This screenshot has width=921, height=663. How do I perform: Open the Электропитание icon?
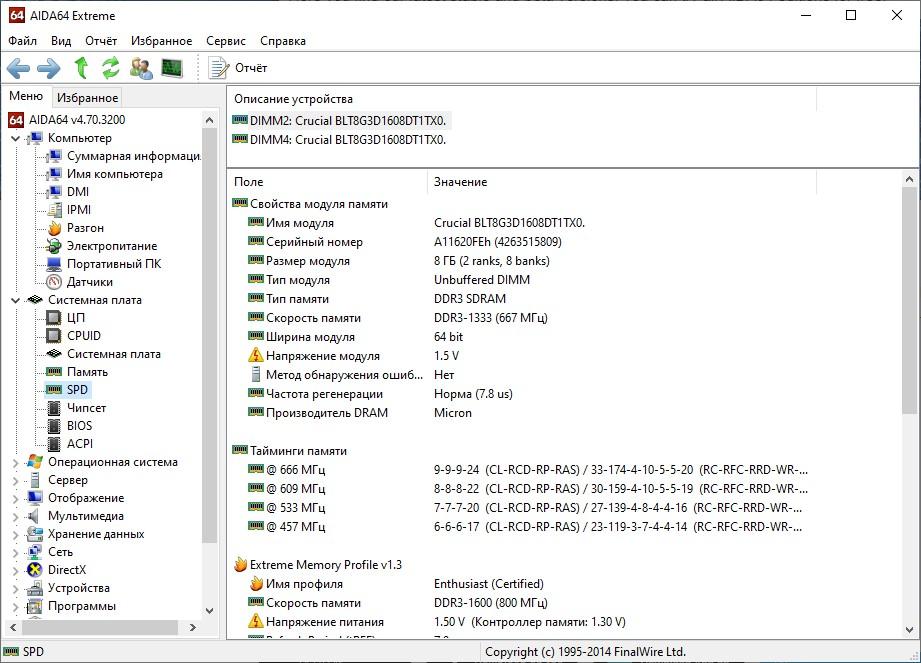(54, 246)
